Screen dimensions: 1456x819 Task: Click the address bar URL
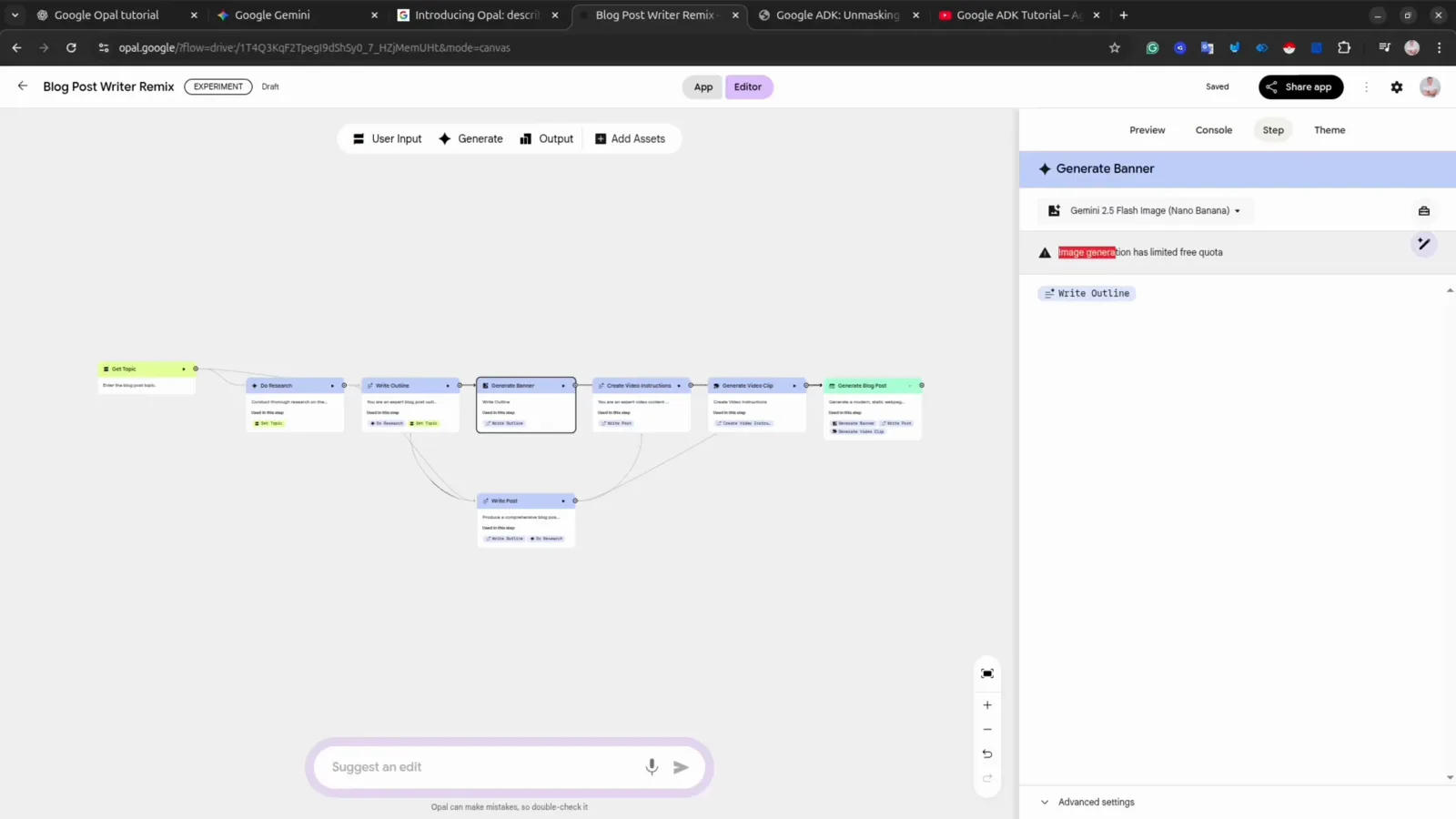pos(314,48)
